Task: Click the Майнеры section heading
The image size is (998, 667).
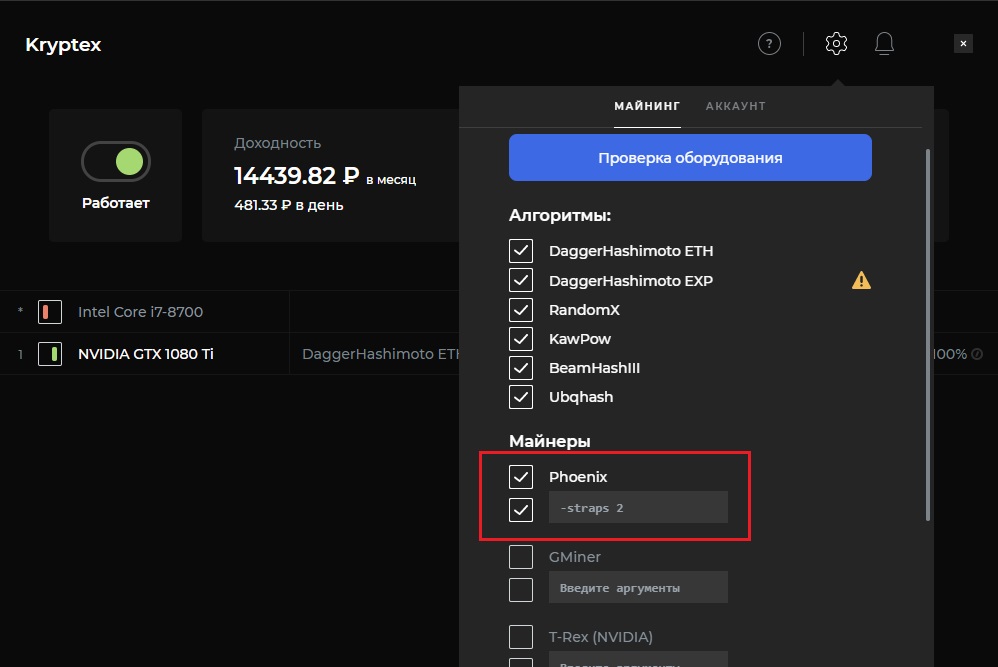Action: click(550, 441)
